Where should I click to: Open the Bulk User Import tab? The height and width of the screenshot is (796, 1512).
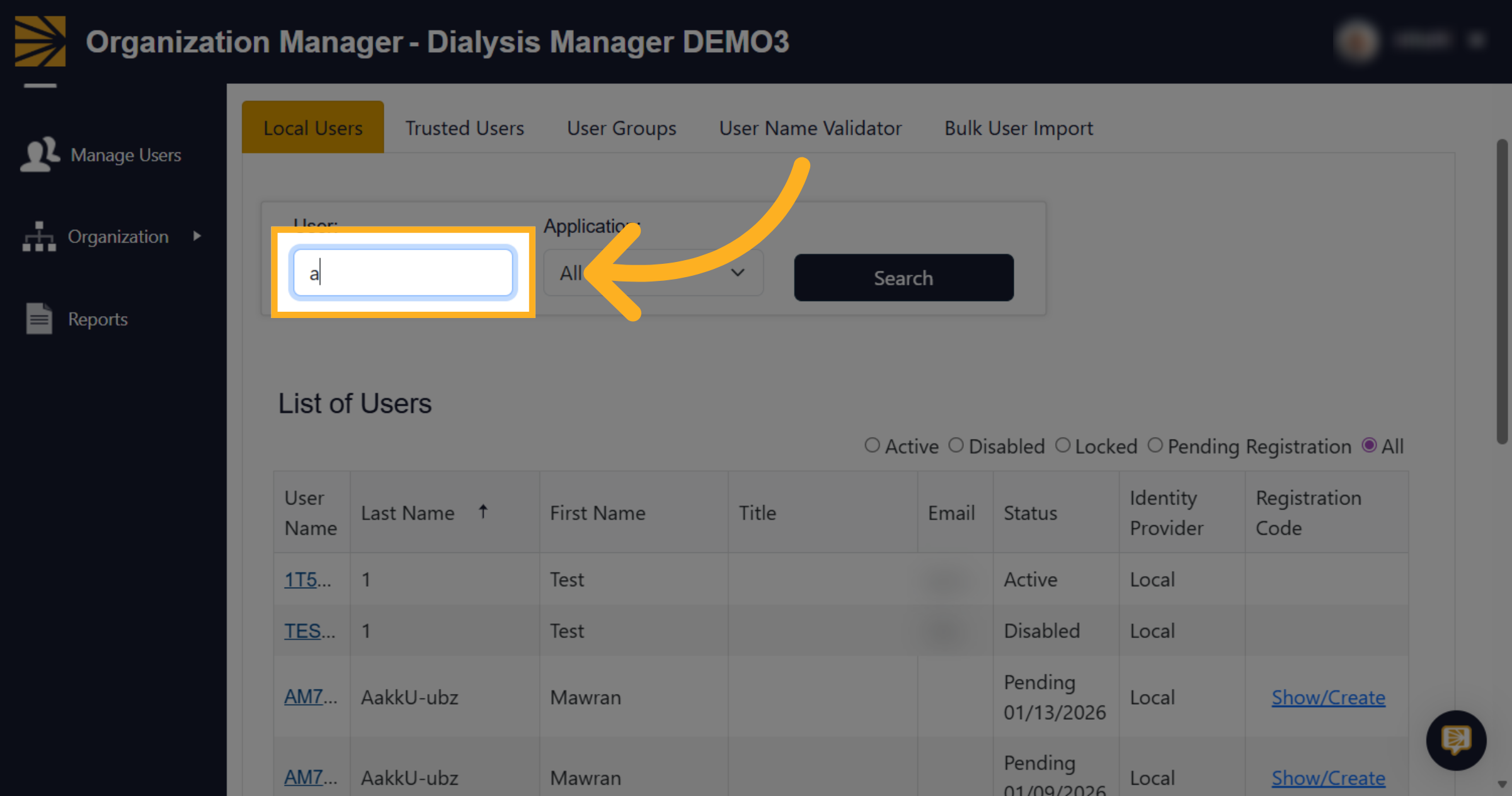[1019, 128]
